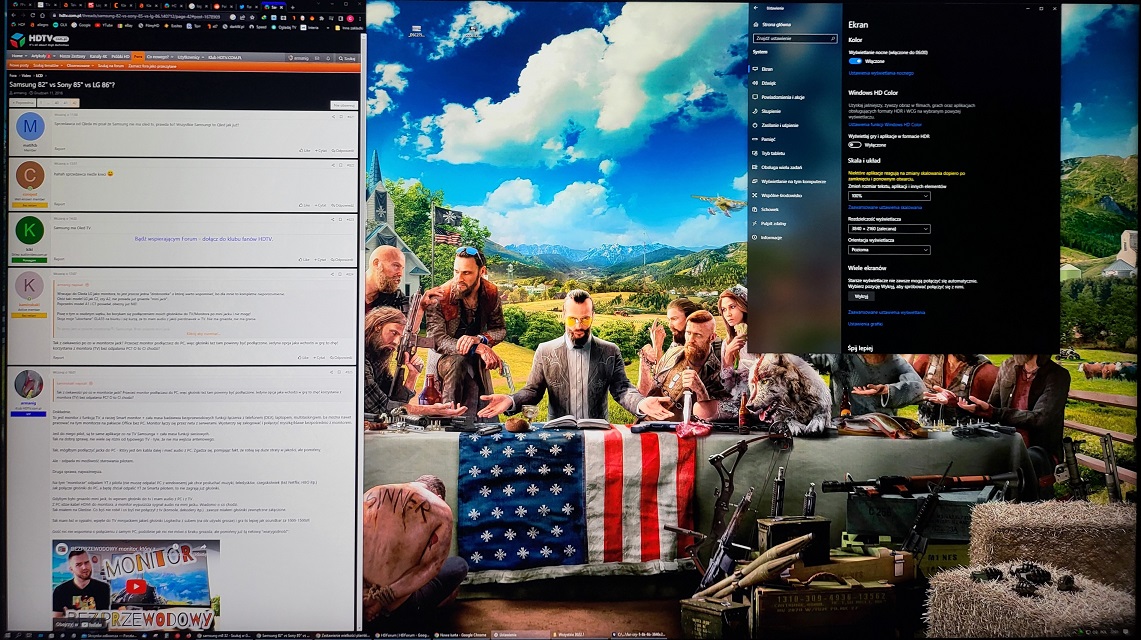Click Video in forum breadcrumb
The height and width of the screenshot is (640, 1141).
point(26,75)
